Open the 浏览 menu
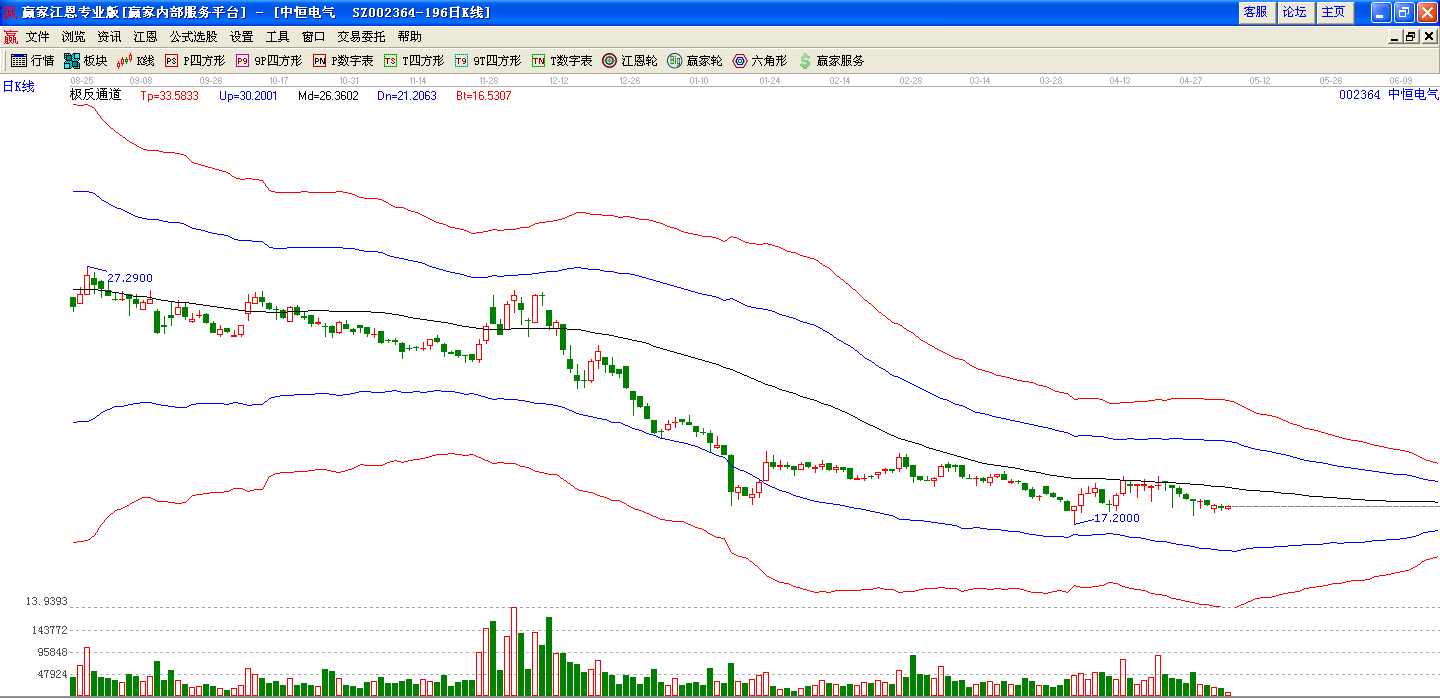The image size is (1440, 700). (x=74, y=37)
